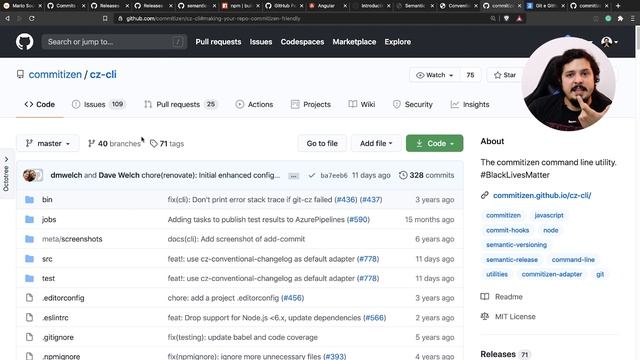This screenshot has height=360, width=640.
Task: Open the user avatar menu dropdown
Action: (x=609, y=42)
